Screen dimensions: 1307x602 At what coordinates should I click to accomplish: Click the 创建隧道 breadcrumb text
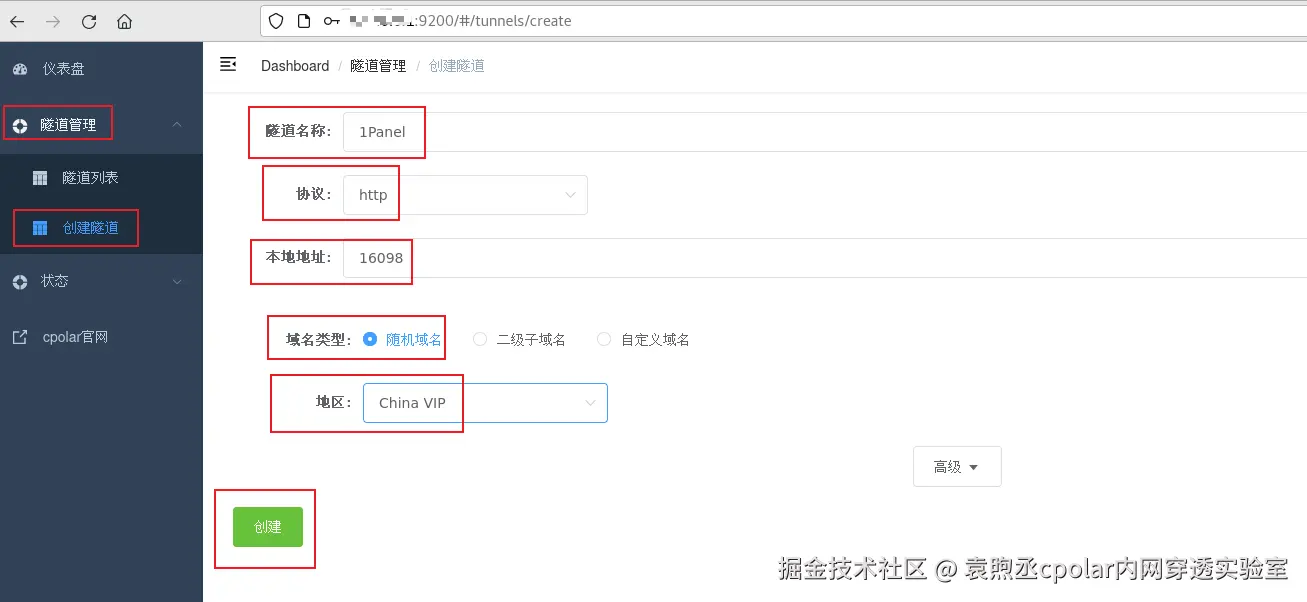[x=457, y=66]
